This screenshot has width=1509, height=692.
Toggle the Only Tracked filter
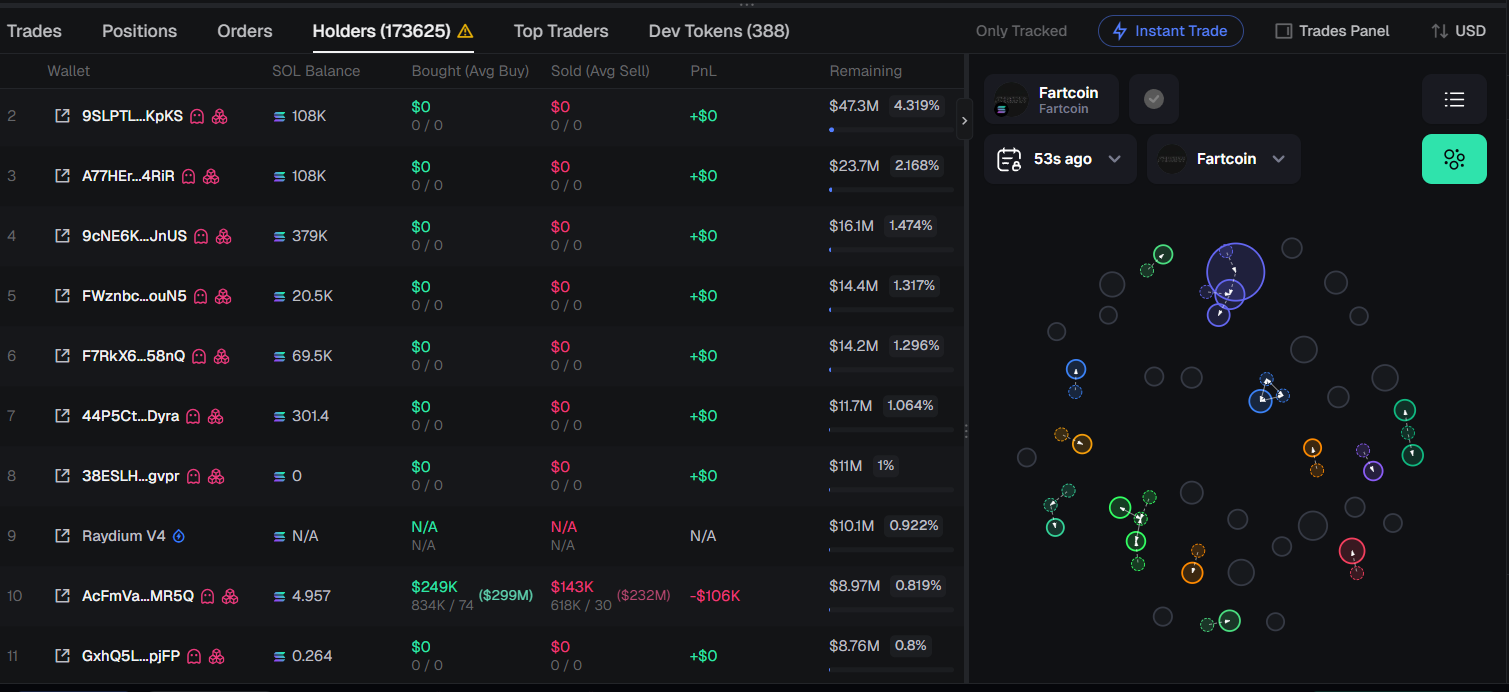1021,31
